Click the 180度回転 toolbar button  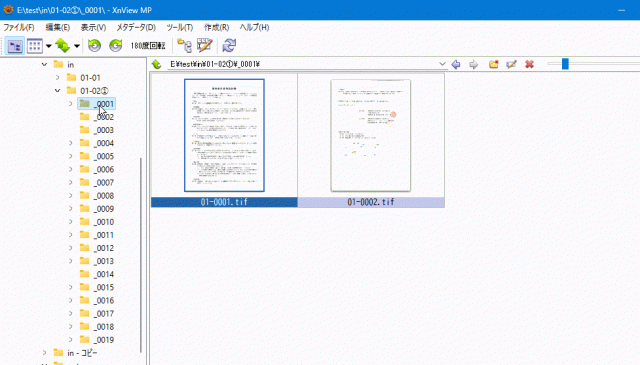point(148,46)
